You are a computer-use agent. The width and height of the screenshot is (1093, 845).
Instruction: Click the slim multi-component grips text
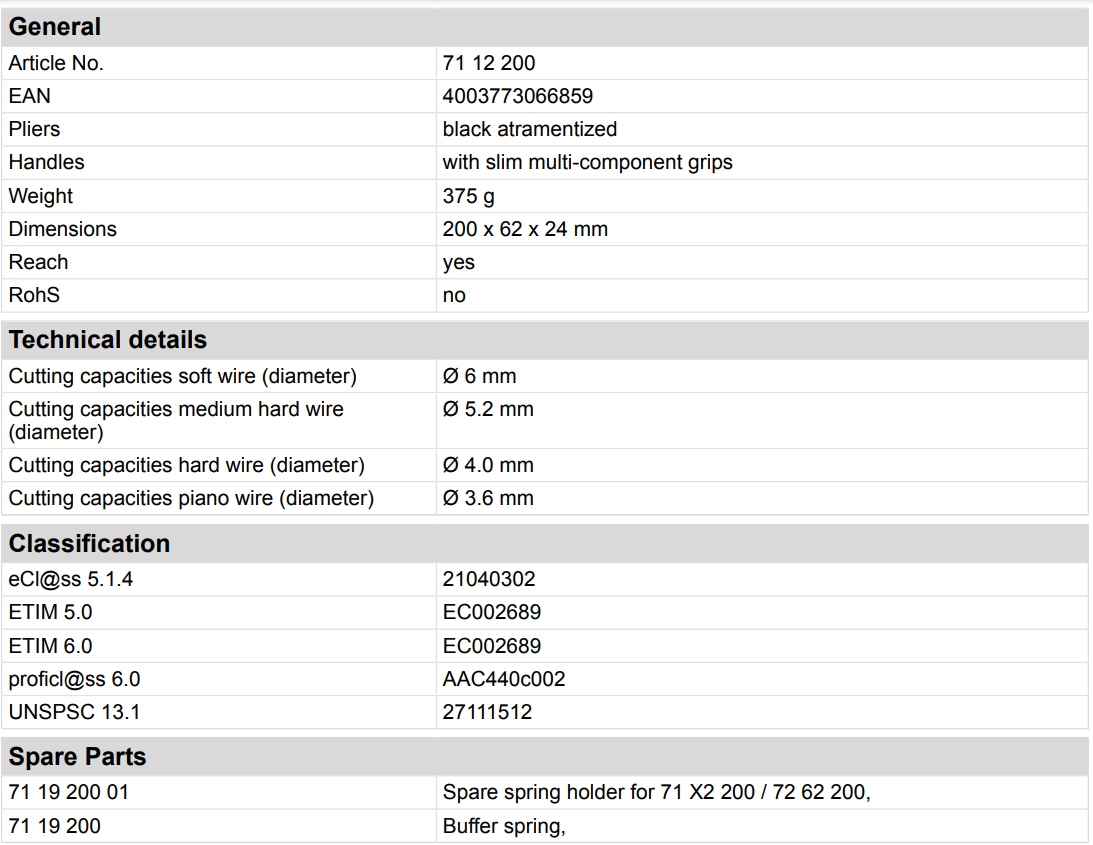point(587,162)
